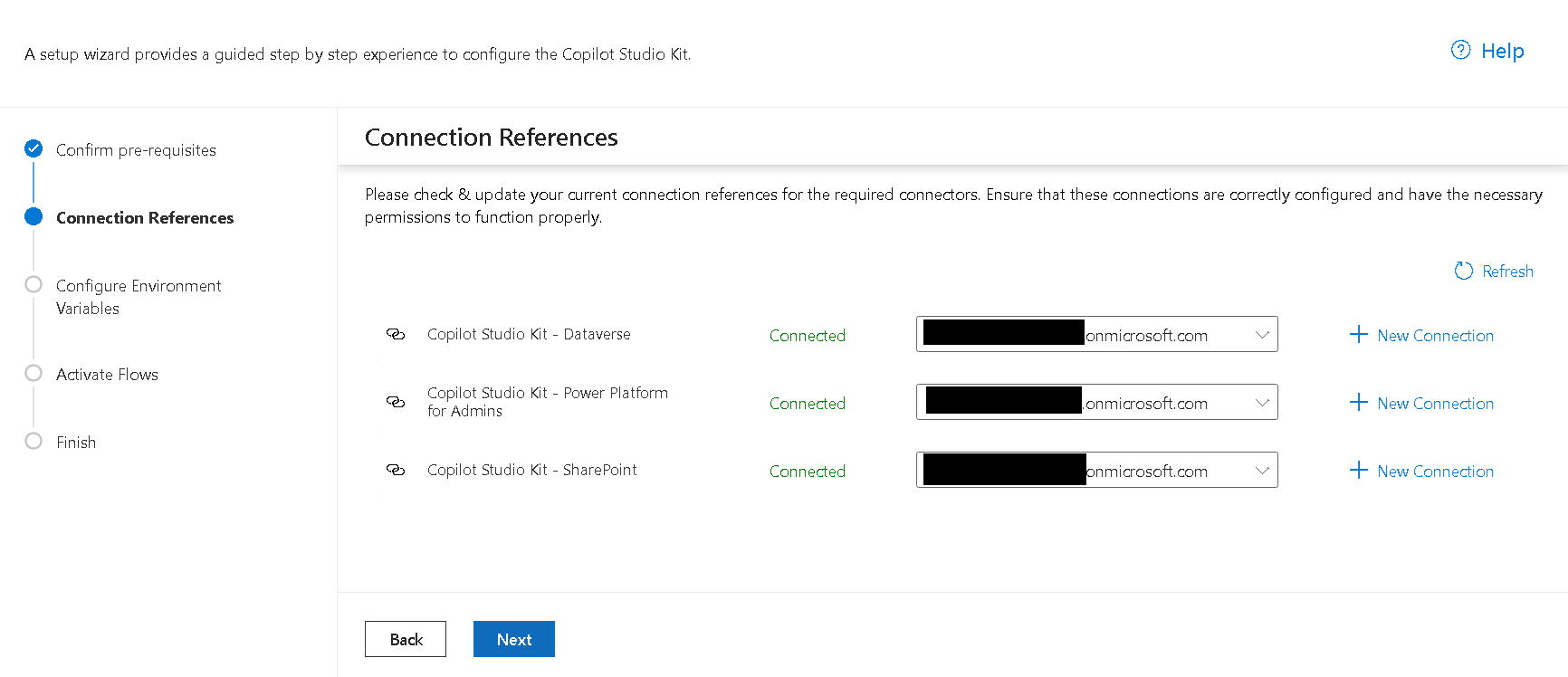
Task: Click the step circle for Configure Environment Variables
Action: tap(33, 284)
